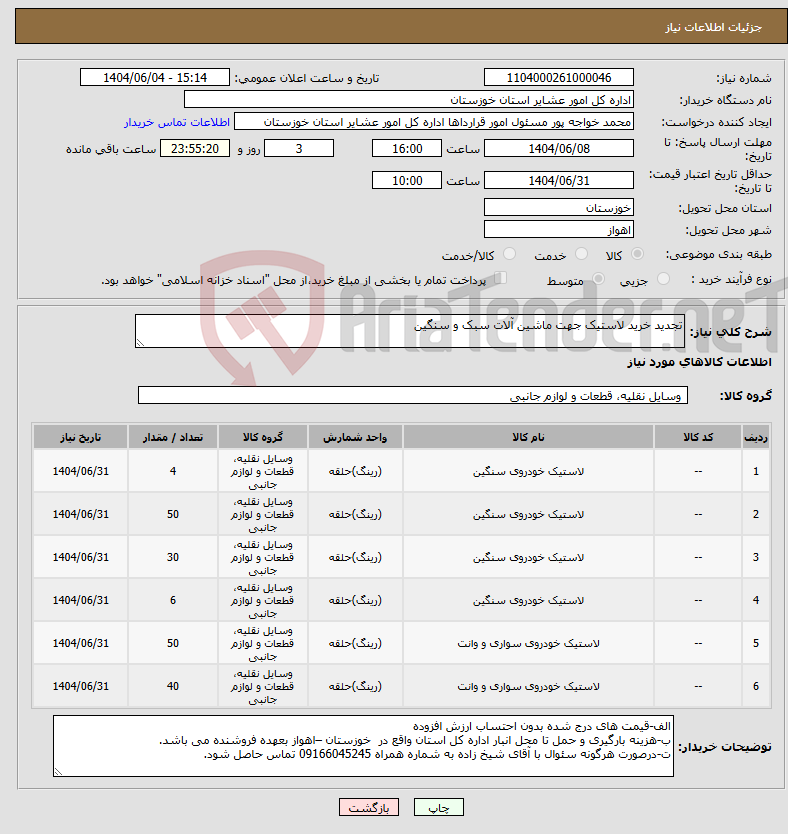Select the کالا/خدمت radio button

[509, 254]
